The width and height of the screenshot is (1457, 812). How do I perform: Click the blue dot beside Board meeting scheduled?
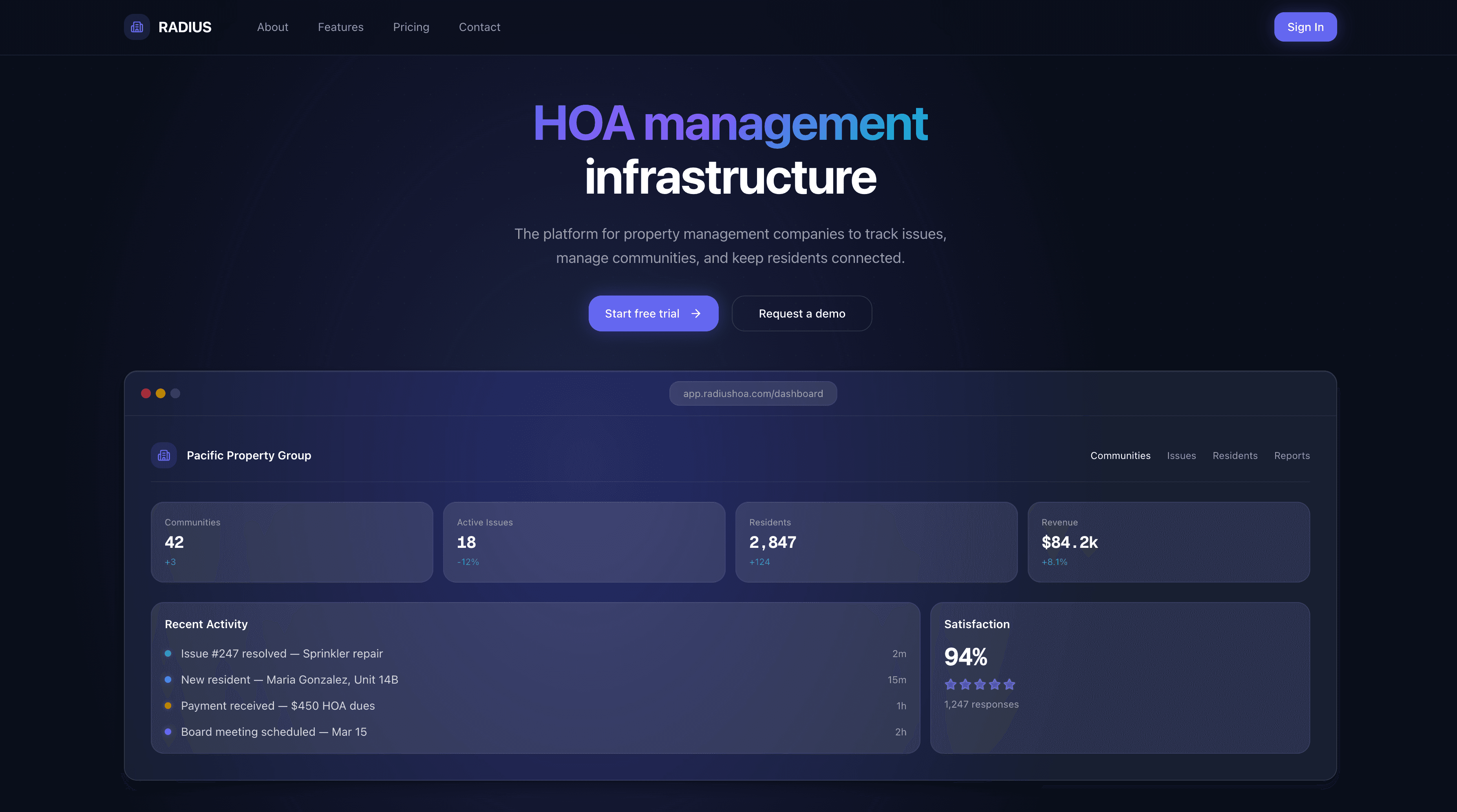pyautogui.click(x=168, y=732)
